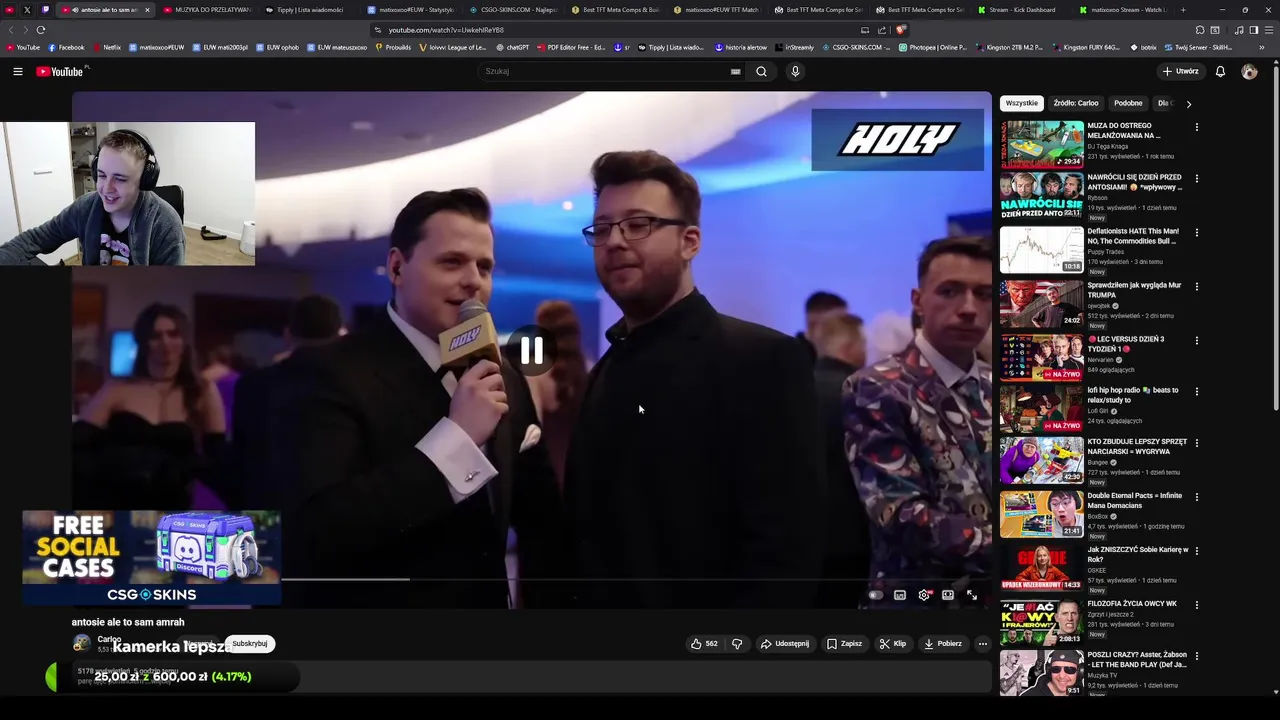Open more actions below the video
The image size is (1280, 720).
pos(983,644)
